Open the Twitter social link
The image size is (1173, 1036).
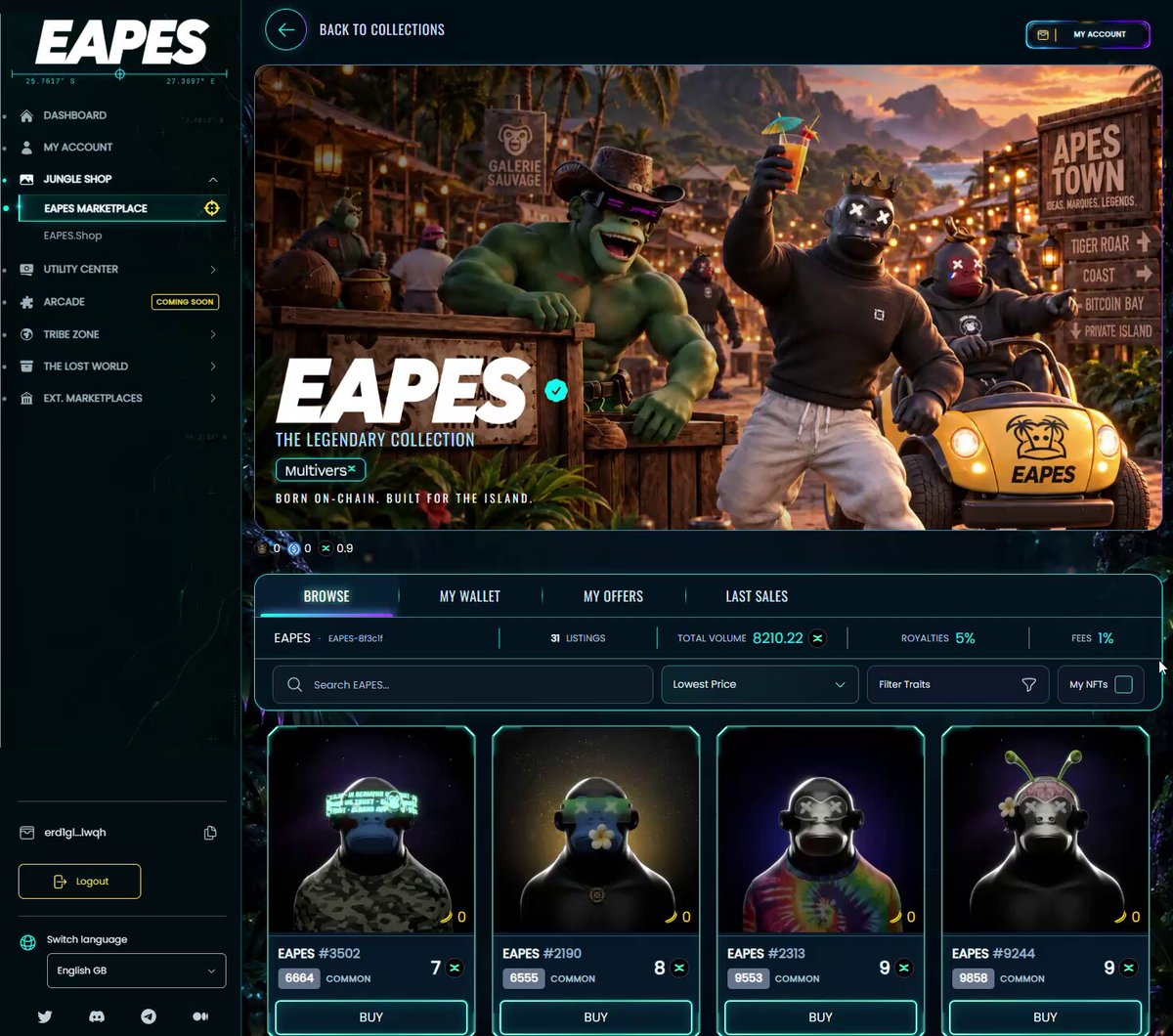45,1016
